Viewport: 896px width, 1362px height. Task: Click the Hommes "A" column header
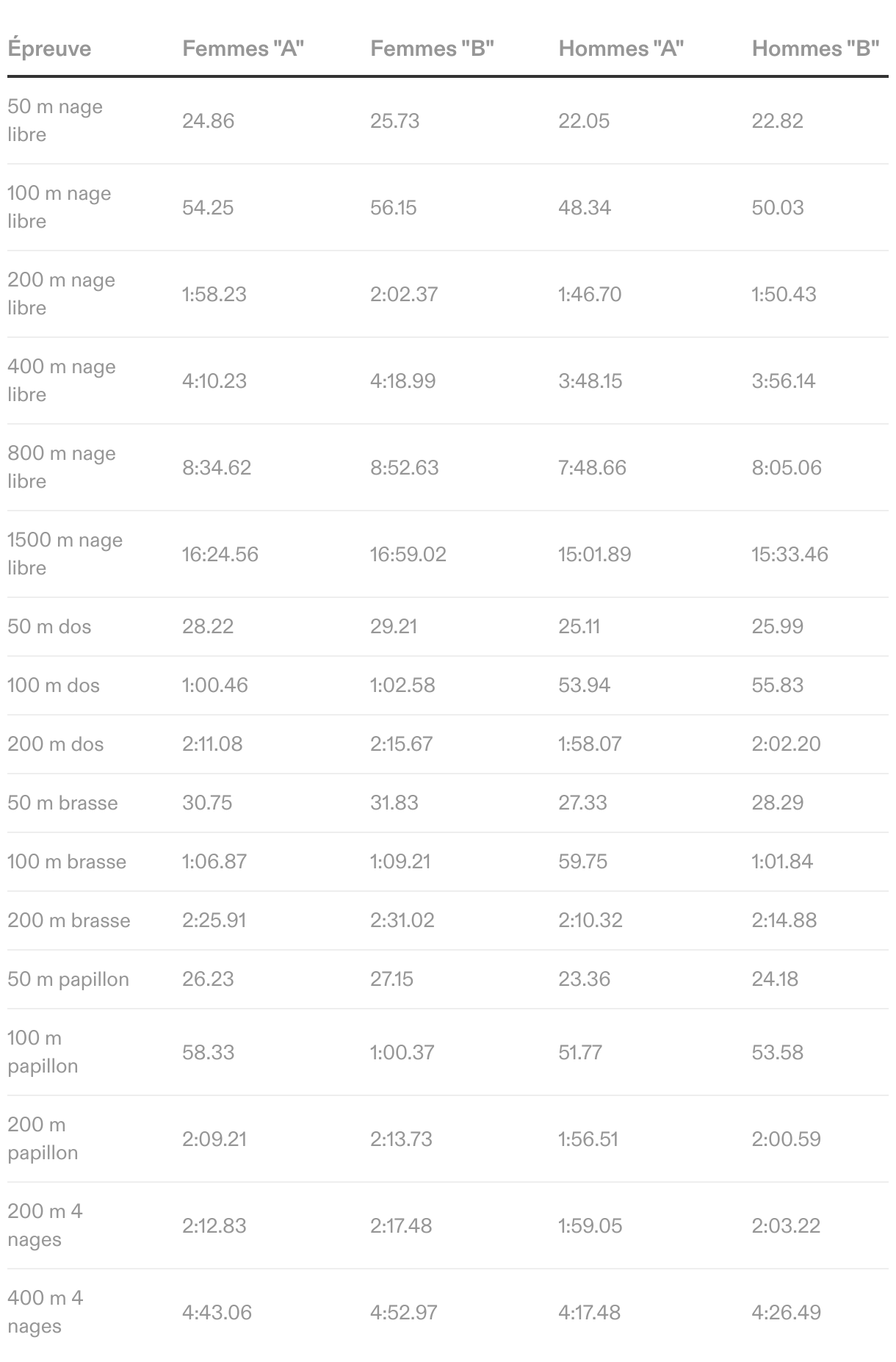[621, 48]
